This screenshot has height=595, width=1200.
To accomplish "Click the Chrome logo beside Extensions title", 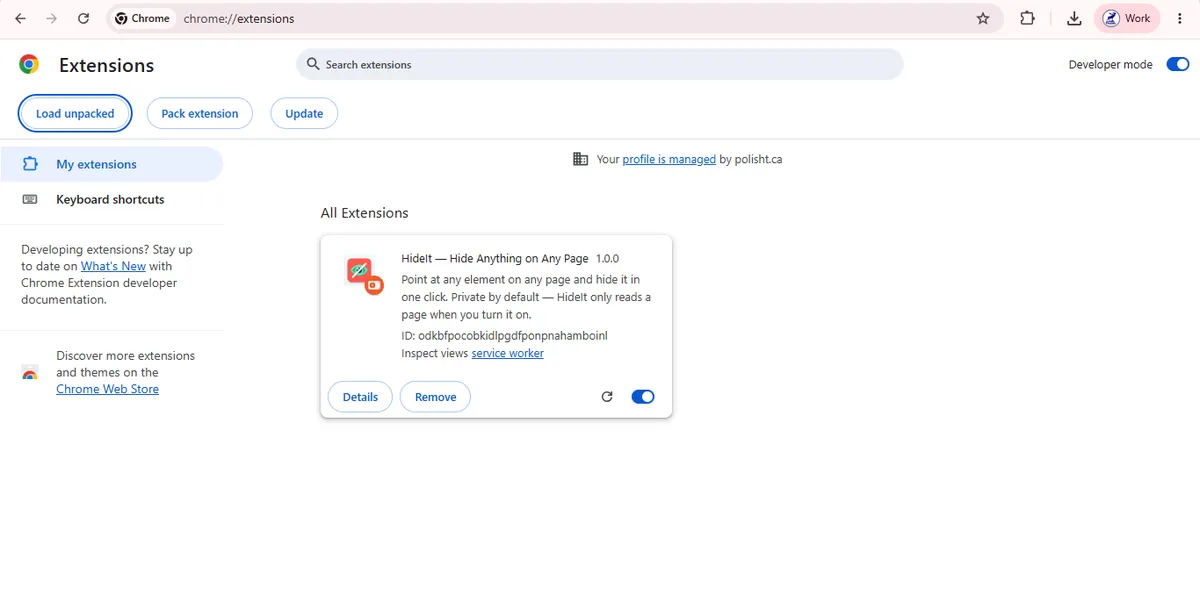I will pos(29,65).
